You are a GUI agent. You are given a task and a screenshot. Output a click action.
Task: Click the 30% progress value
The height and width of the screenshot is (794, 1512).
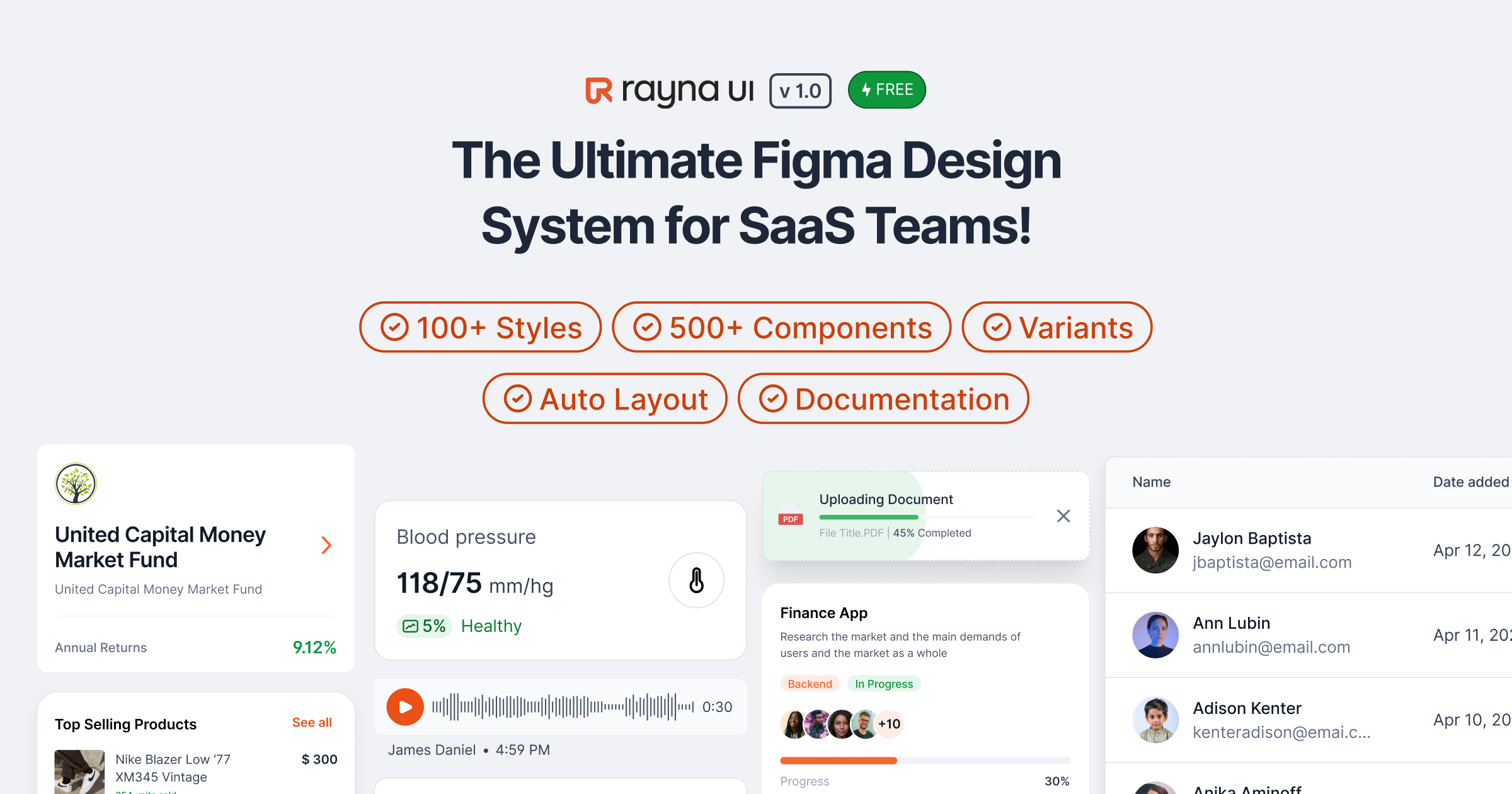pos(1057,781)
